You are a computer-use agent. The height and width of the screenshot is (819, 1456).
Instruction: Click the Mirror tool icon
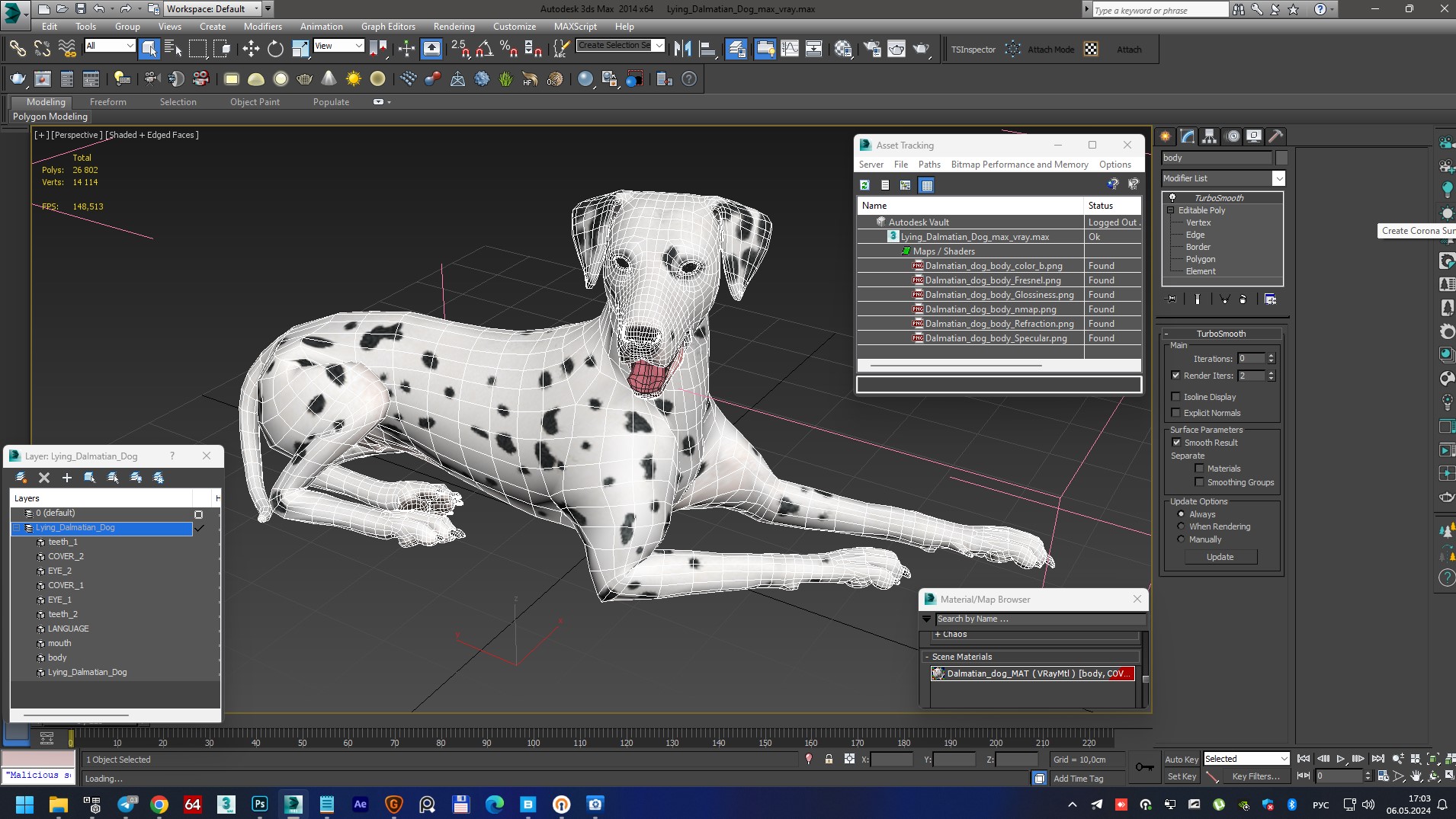pyautogui.click(x=682, y=50)
